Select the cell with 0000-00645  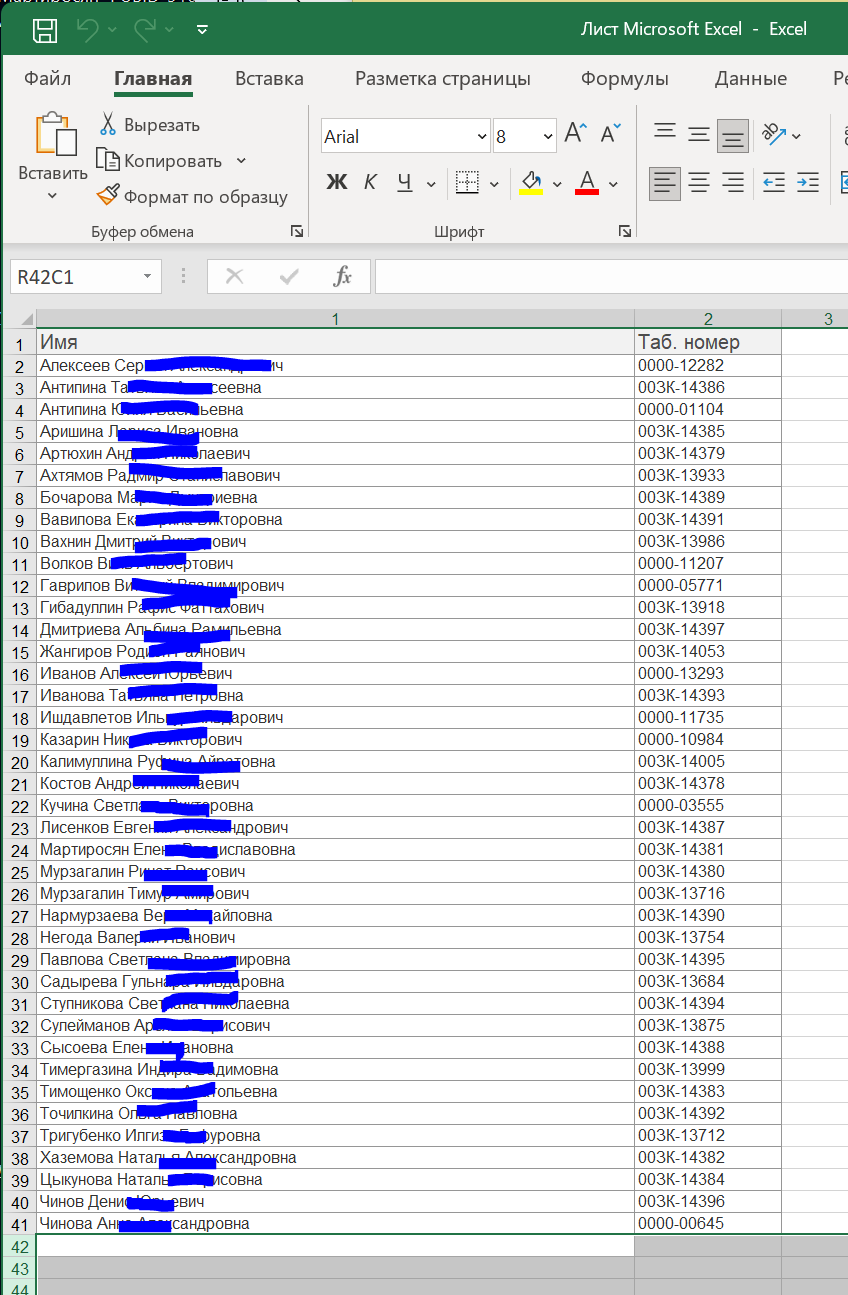[708, 1224]
